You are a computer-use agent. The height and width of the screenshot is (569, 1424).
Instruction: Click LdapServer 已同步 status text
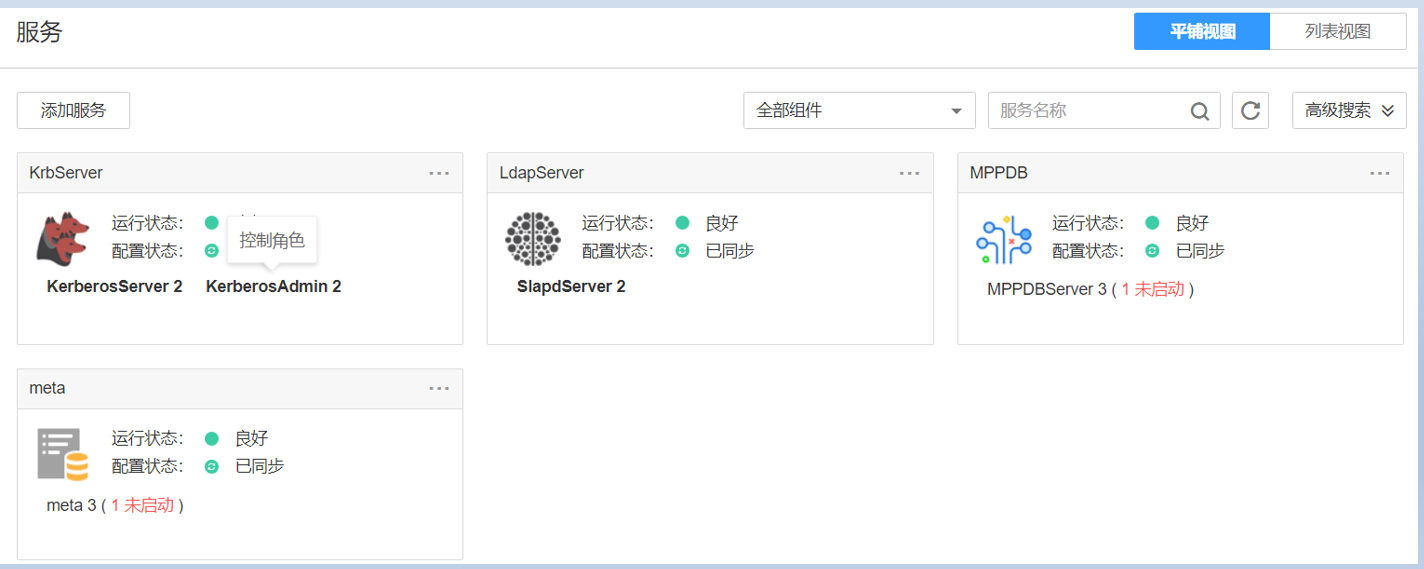(x=730, y=251)
